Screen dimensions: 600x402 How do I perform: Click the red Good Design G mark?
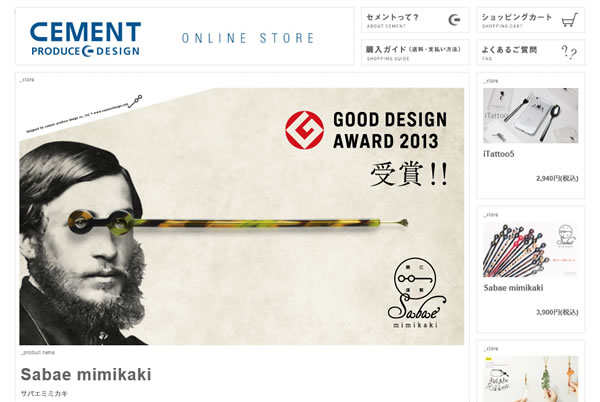coord(304,130)
